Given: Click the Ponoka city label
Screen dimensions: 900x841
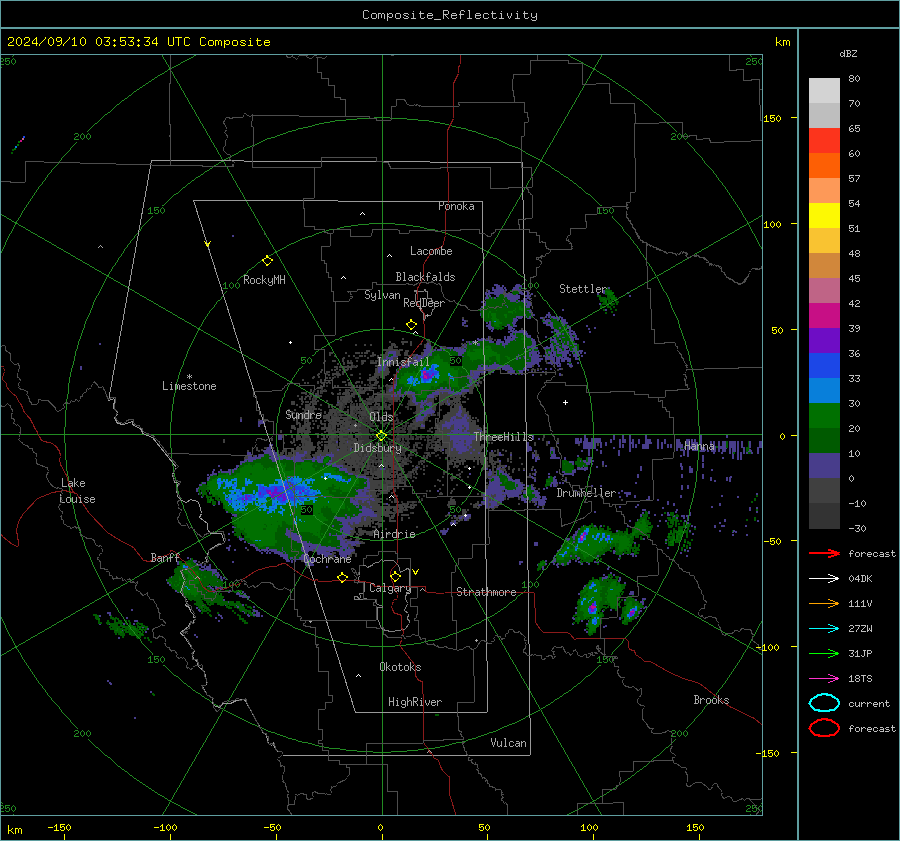Looking at the screenshot, I should (456, 206).
